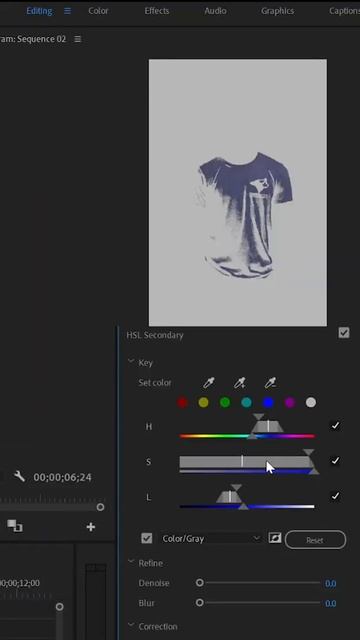360x640 pixels.
Task: Pick the blue color swatch
Action: point(268,403)
